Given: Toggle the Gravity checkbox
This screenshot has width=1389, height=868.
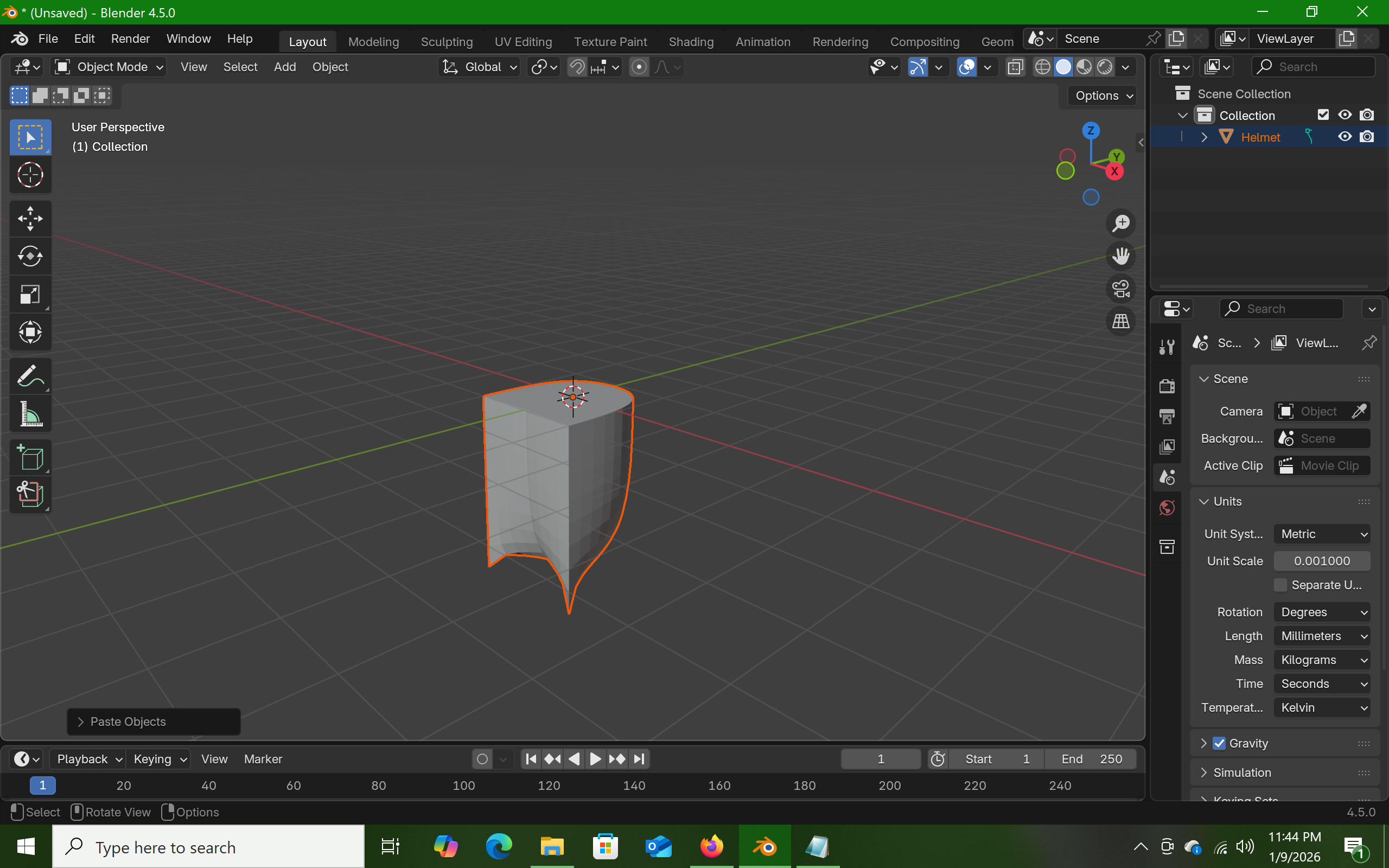Looking at the screenshot, I should point(1219,743).
